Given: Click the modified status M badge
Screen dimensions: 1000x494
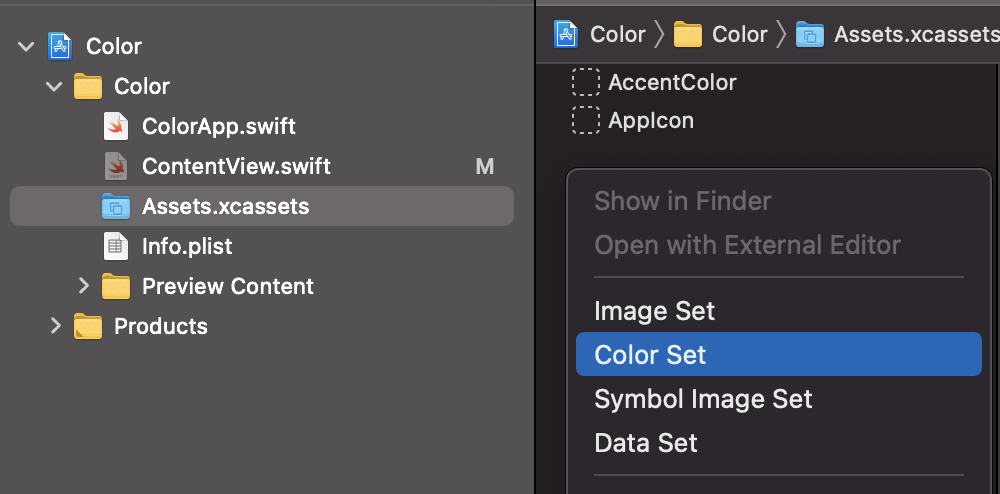Looking at the screenshot, I should 485,167.
